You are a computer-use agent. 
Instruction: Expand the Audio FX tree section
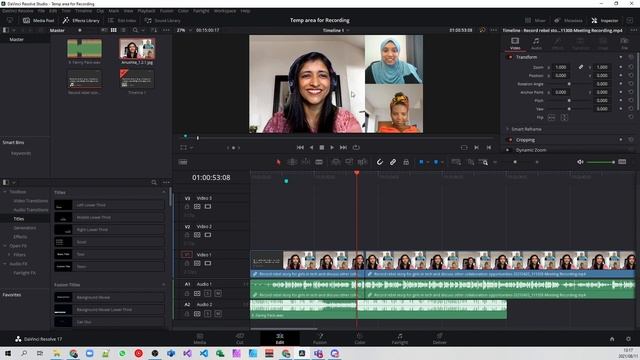5,264
